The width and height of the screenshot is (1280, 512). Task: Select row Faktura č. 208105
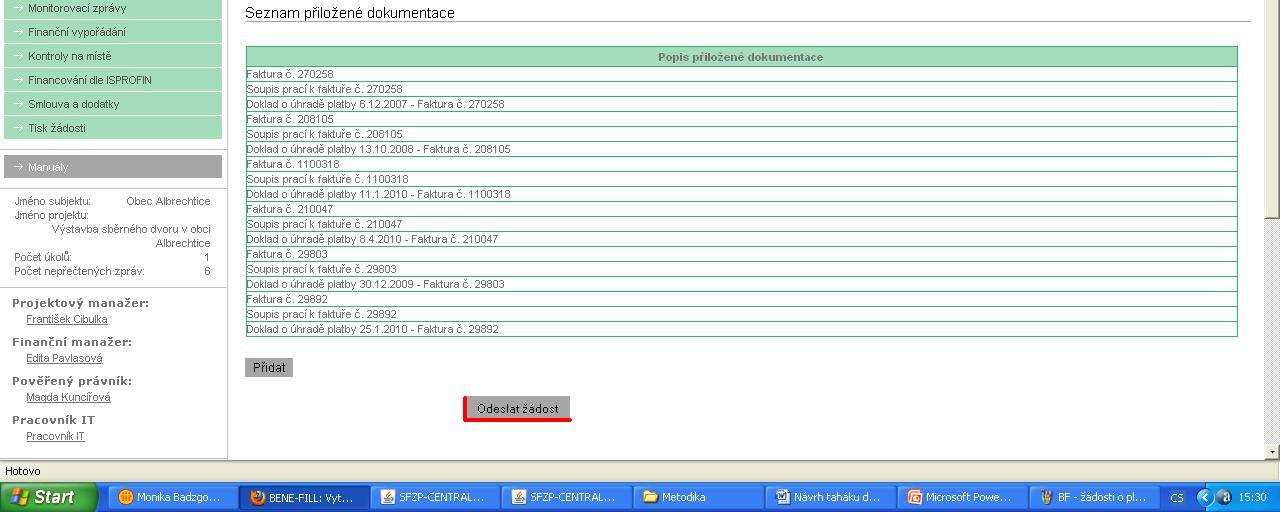pos(741,119)
